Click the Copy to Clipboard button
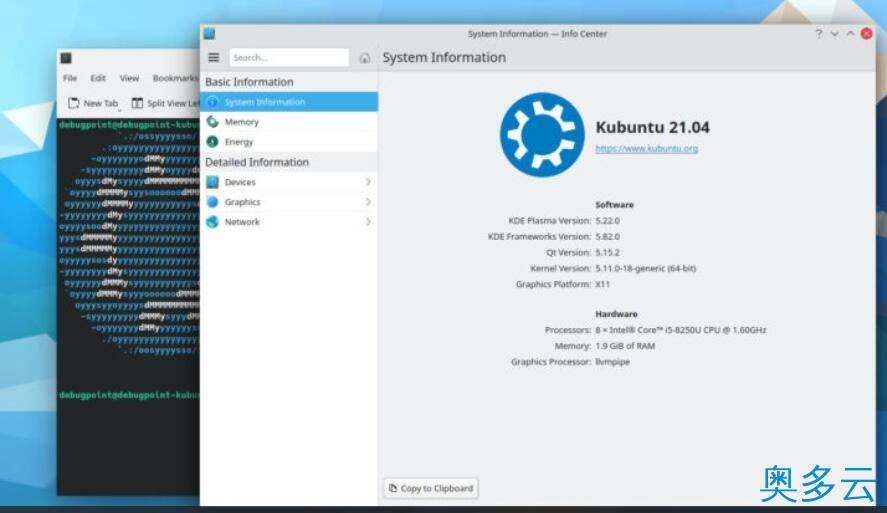This screenshot has width=887, height=513. point(431,488)
